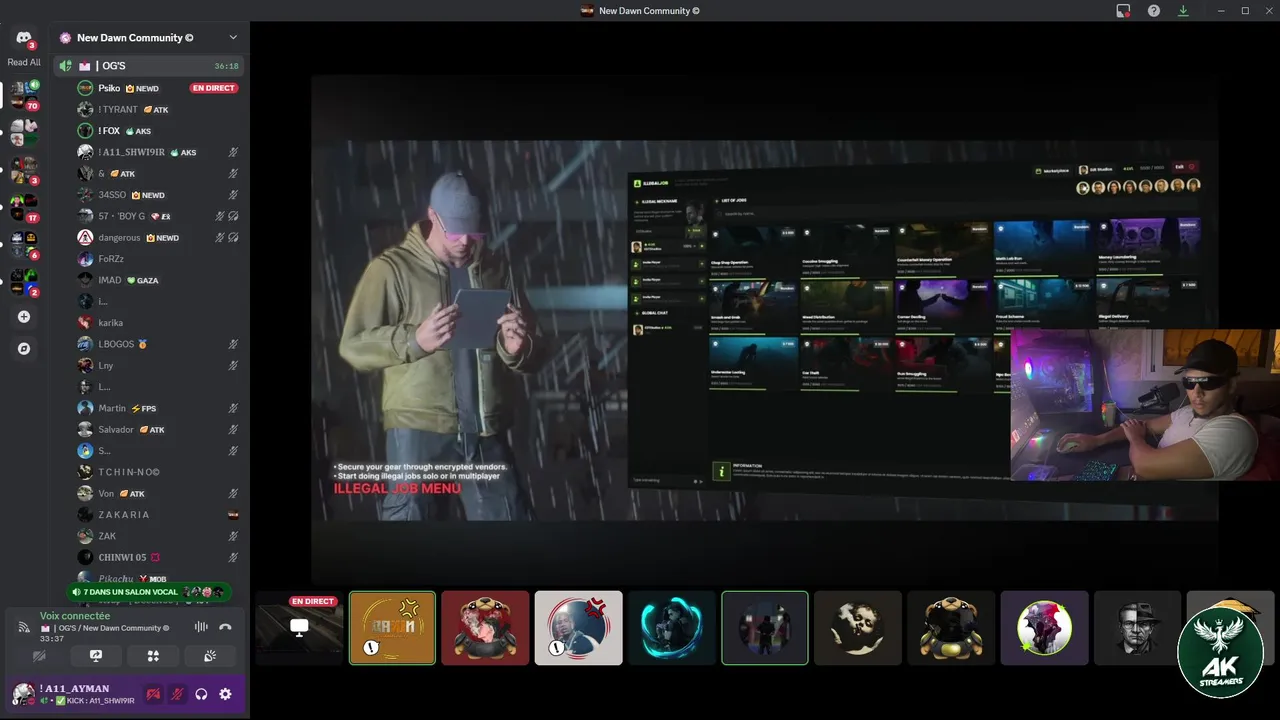Select user Von in voice list
This screenshot has width=1280, height=720.
tap(106, 494)
